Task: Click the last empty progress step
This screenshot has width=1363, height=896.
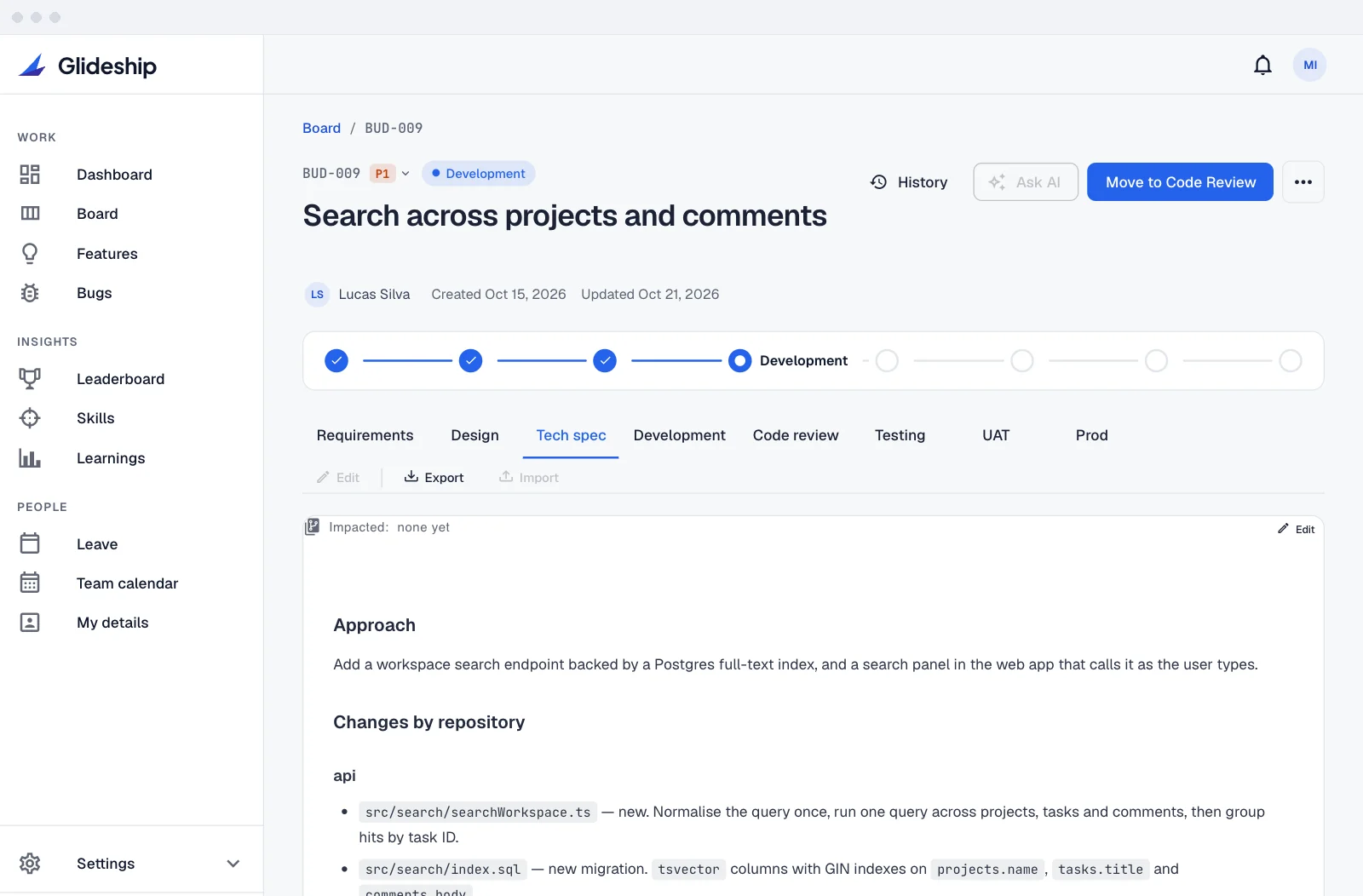Action: click(1291, 361)
